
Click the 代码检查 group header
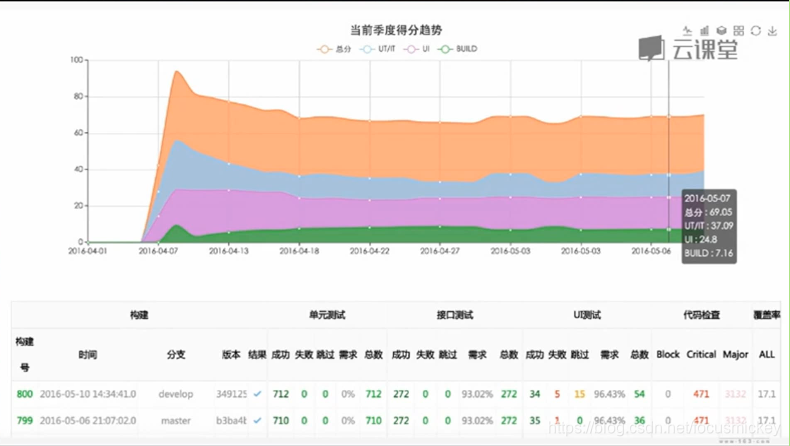pyautogui.click(x=702, y=315)
